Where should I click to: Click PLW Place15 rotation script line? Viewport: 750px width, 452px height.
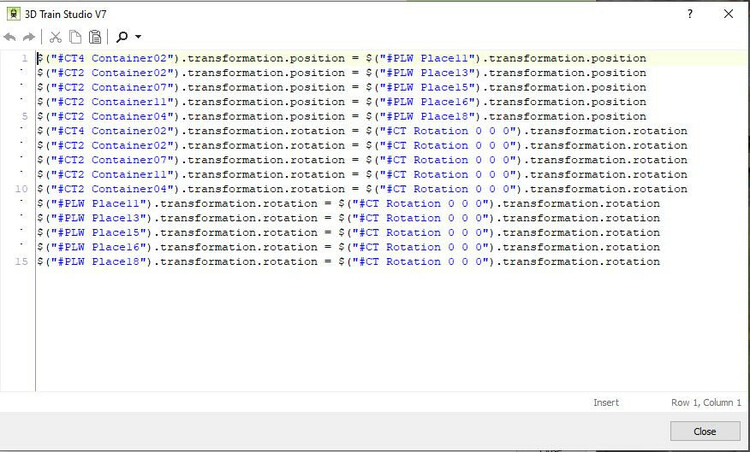(348, 232)
